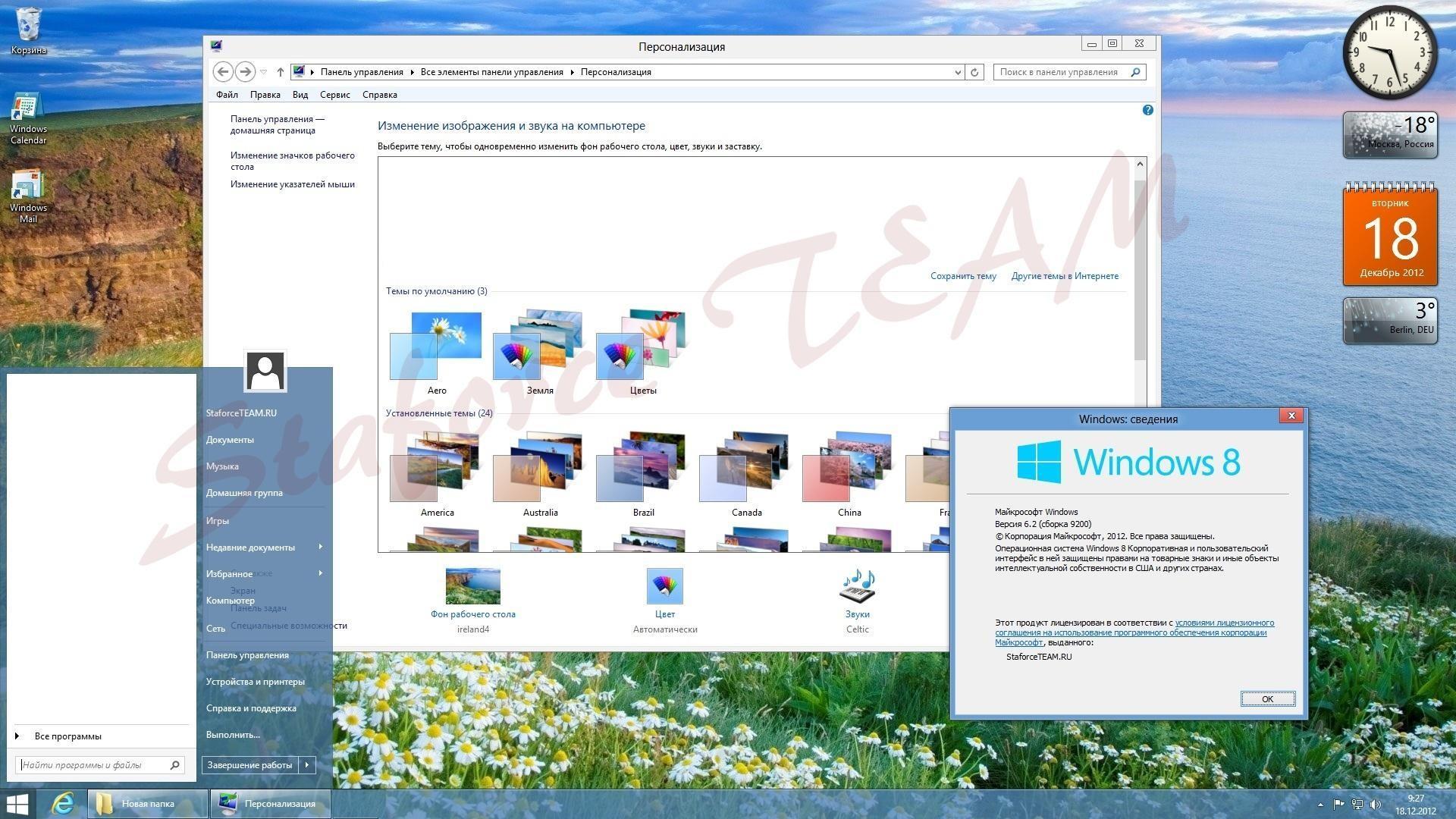Expand the breadcrumb arrow after Панель управления
The image size is (1456, 819).
[x=413, y=72]
